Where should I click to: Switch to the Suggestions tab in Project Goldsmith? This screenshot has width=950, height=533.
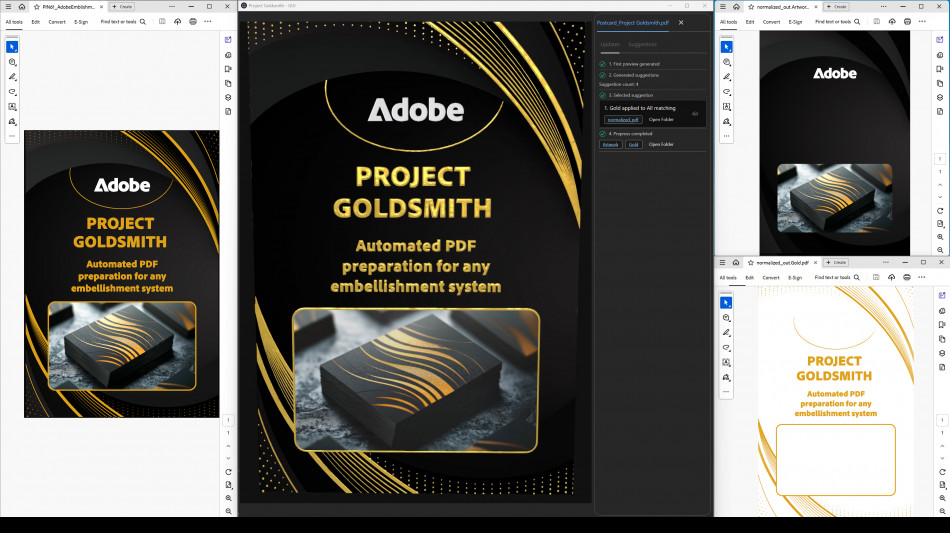pos(642,44)
